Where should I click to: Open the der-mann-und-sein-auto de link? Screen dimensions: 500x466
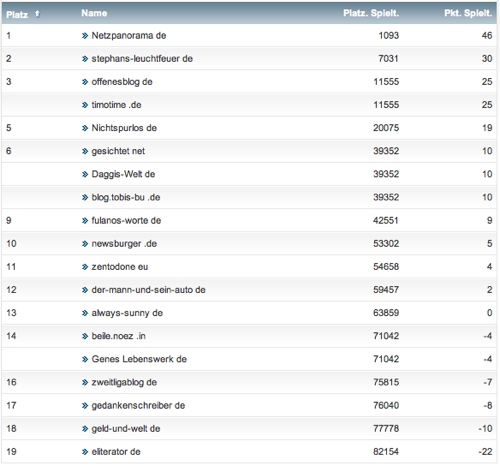(148, 290)
